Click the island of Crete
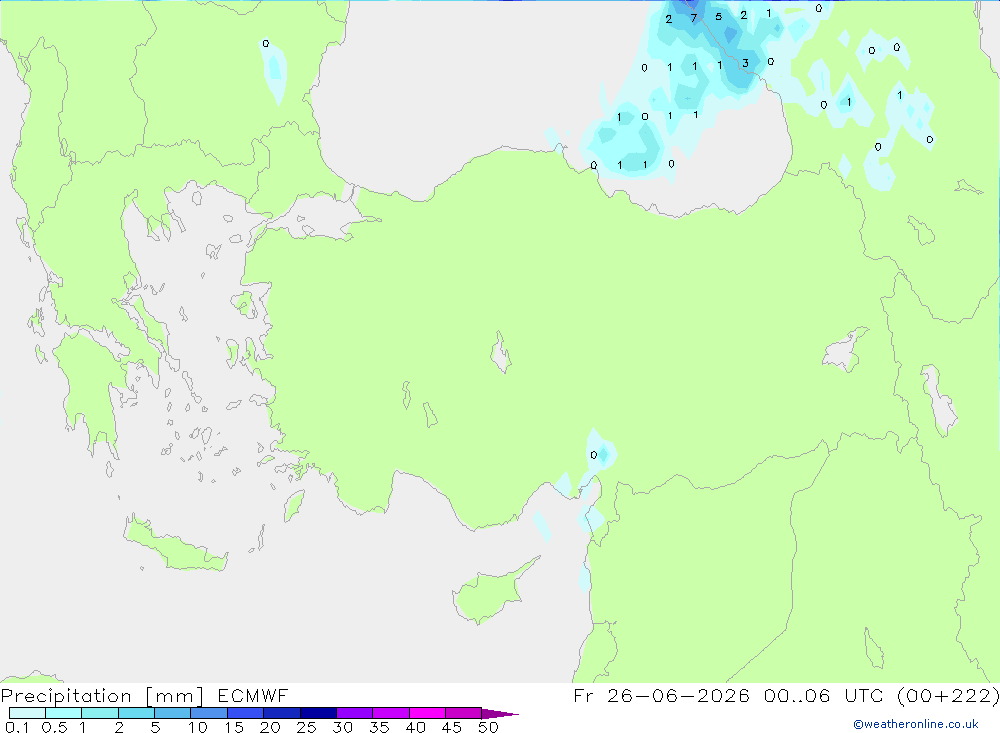Screen dimensions: 1000x733 tap(175, 544)
